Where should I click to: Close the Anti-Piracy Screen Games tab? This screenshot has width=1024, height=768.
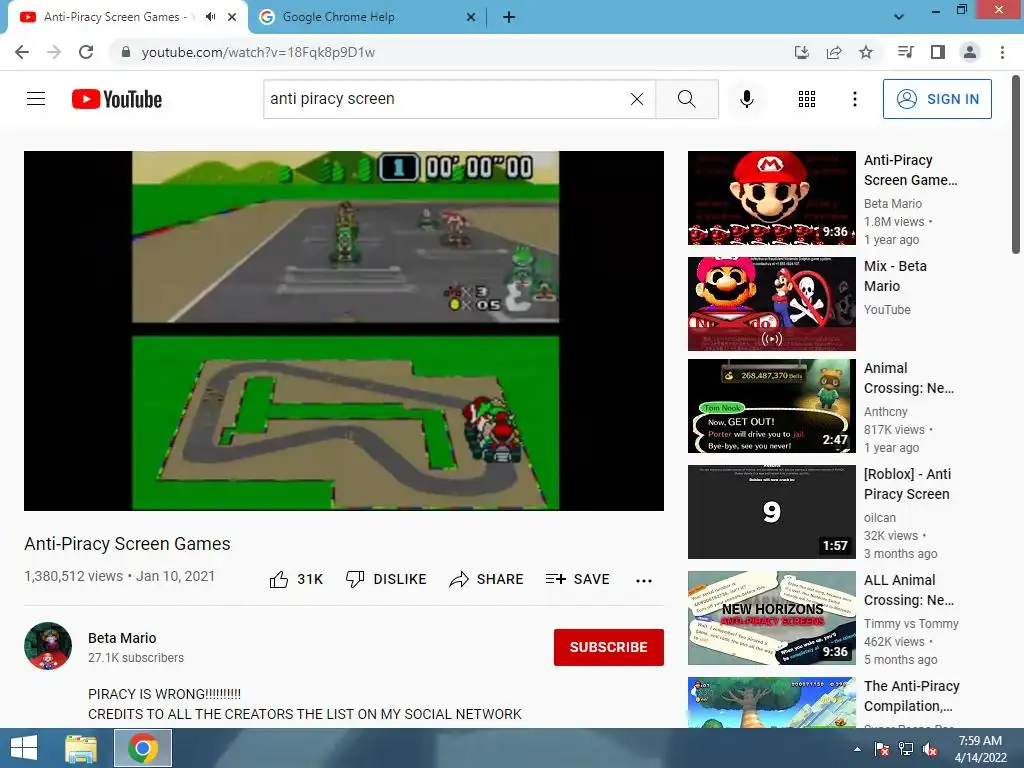(x=232, y=18)
